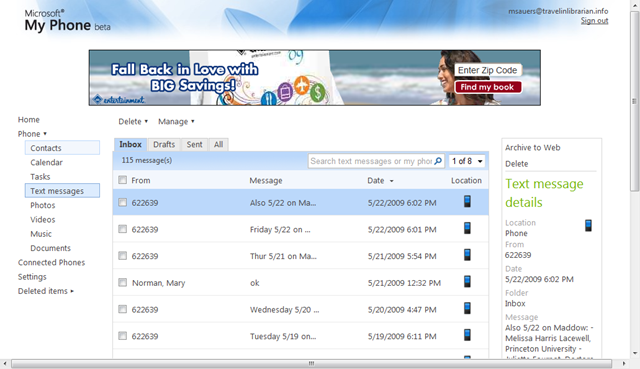Click phone icon for the Tuesday 5/19 message
Image resolution: width=640 pixels, height=369 pixels.
click(467, 335)
